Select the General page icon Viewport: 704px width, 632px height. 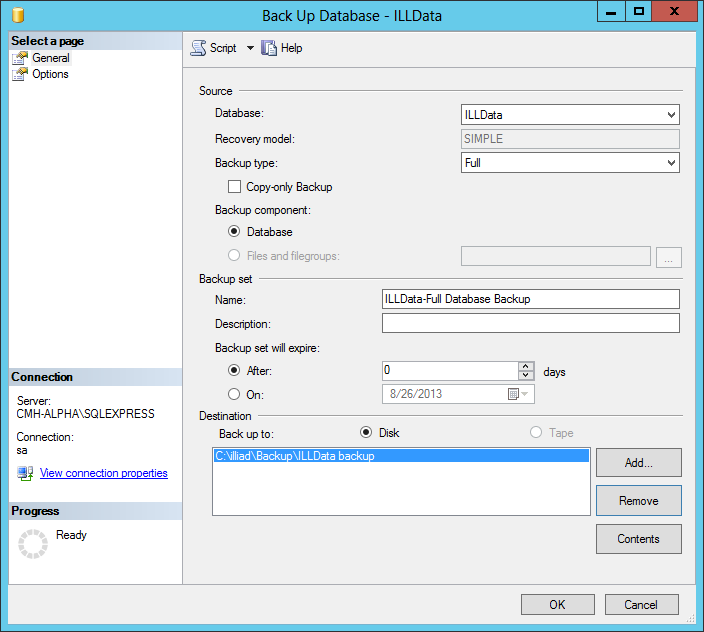(20, 58)
